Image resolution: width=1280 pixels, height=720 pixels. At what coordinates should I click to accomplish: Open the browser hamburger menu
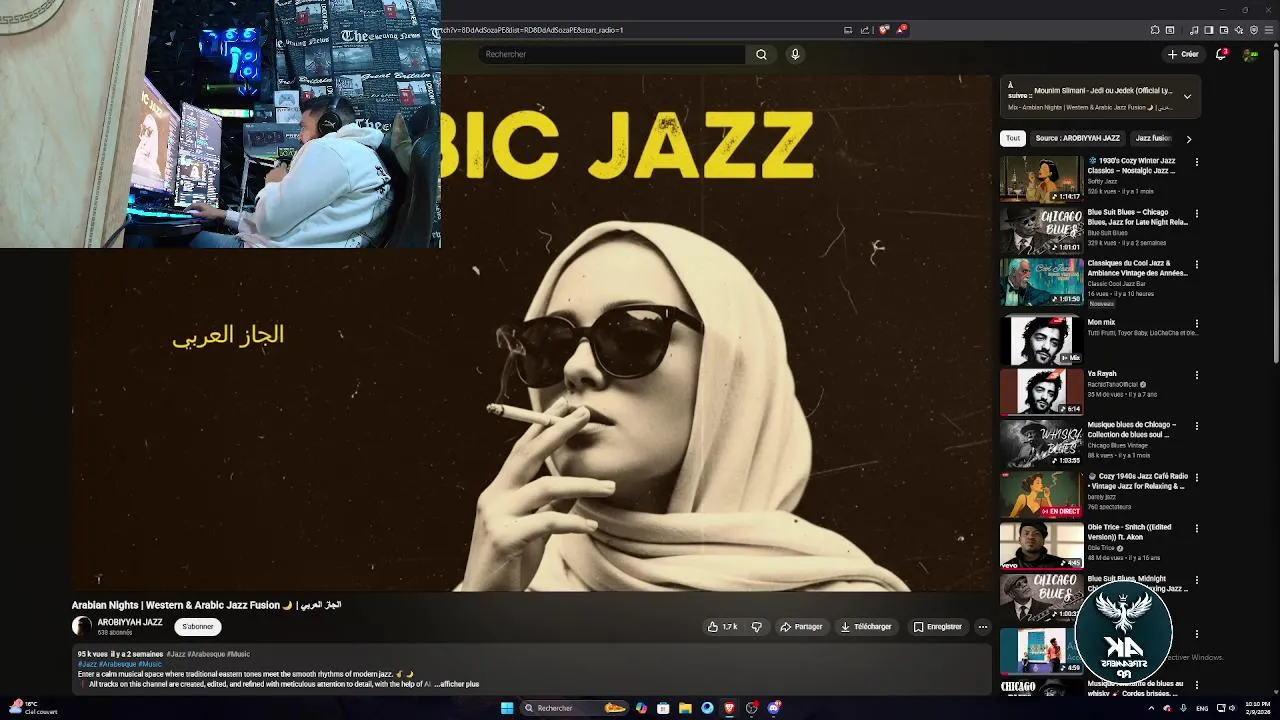pos(1269,30)
